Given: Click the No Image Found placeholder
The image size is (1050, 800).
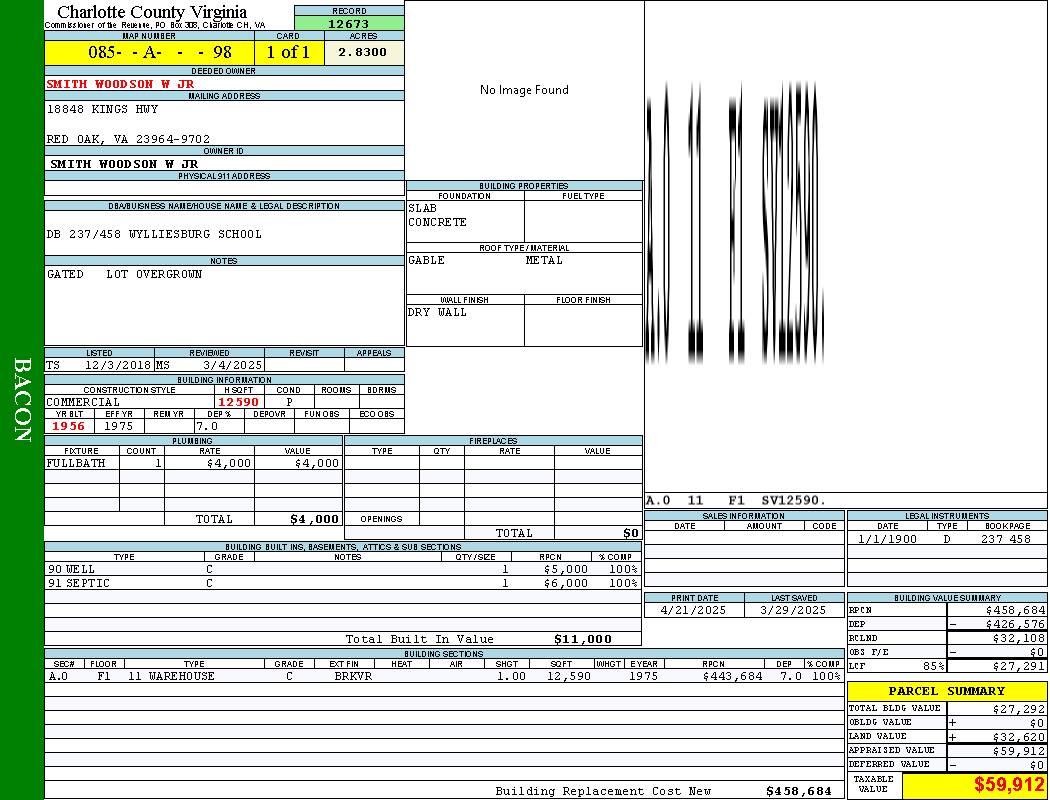Looking at the screenshot, I should pos(524,90).
